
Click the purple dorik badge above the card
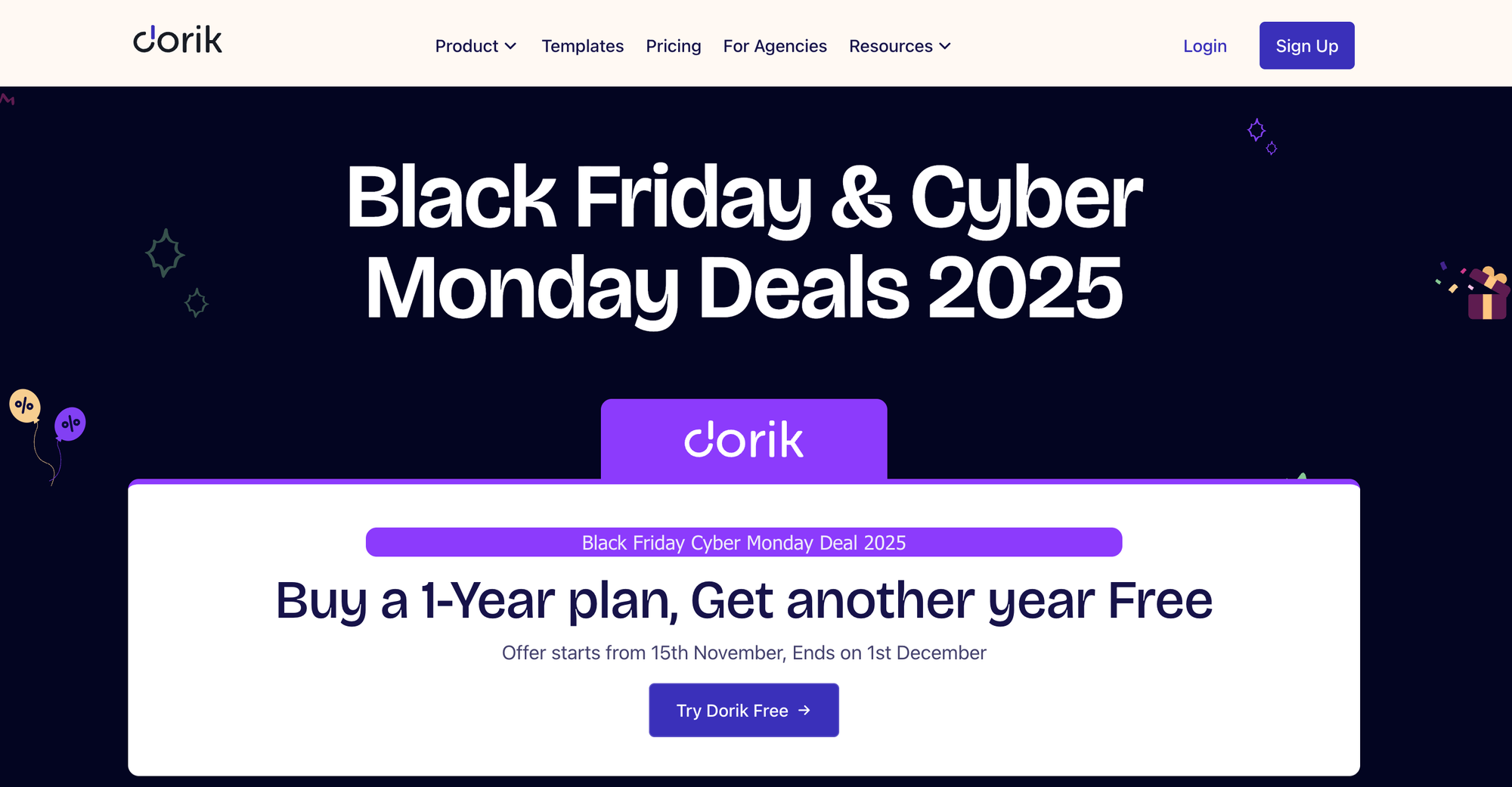743,439
